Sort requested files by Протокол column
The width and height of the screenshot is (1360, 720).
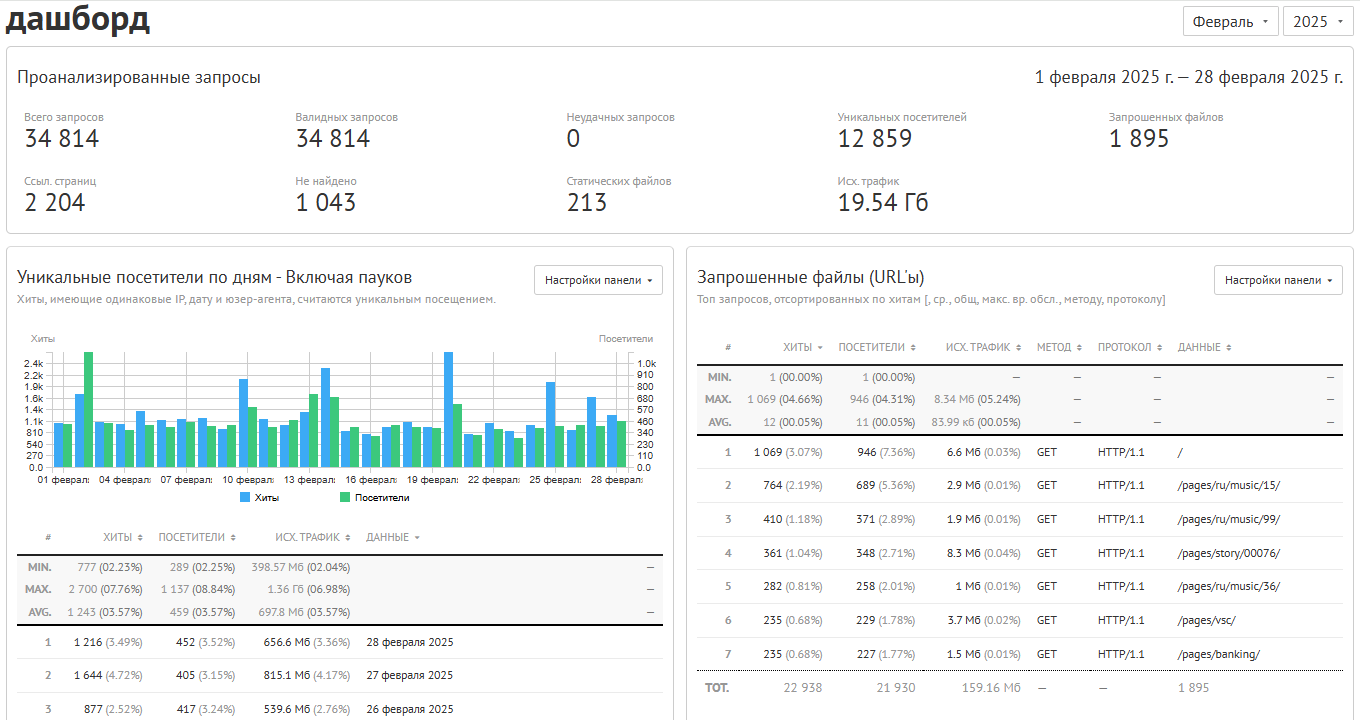pyautogui.click(x=1130, y=347)
